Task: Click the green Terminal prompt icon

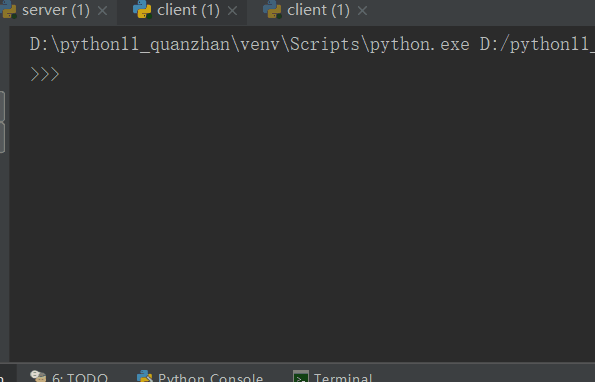Action: pyautogui.click(x=301, y=376)
